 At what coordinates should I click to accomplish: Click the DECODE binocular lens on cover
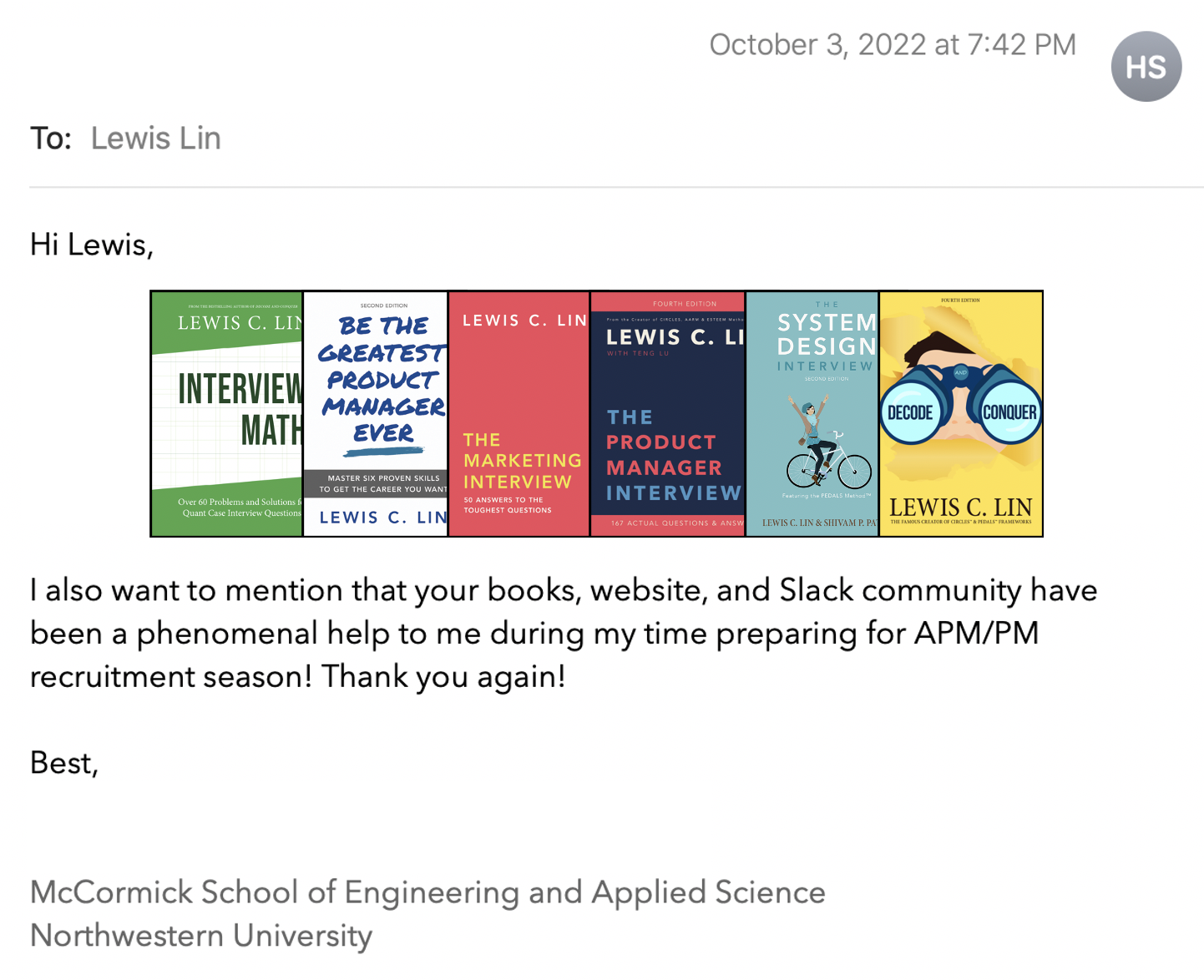click(910, 412)
